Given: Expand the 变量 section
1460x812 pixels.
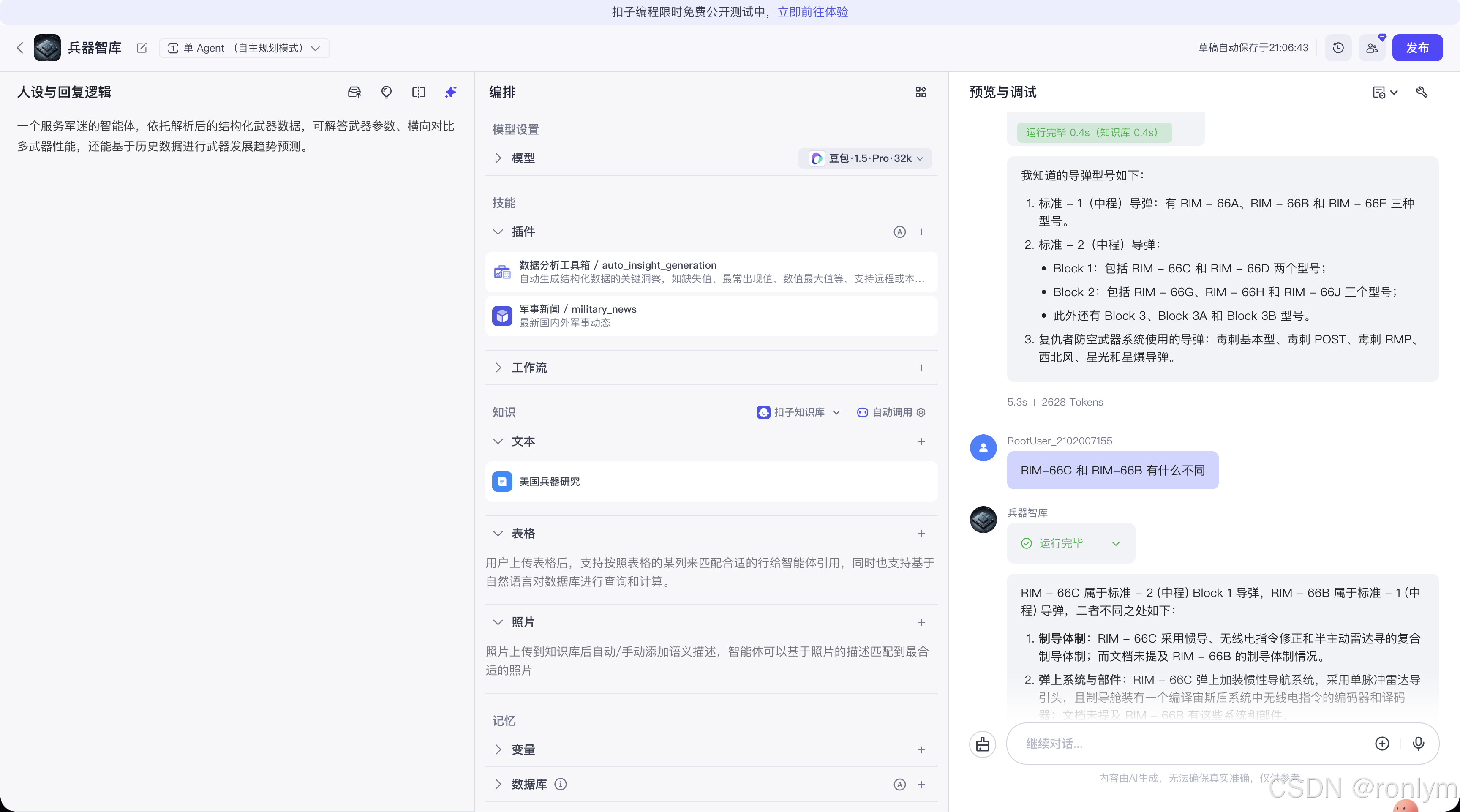Looking at the screenshot, I should (x=498, y=749).
